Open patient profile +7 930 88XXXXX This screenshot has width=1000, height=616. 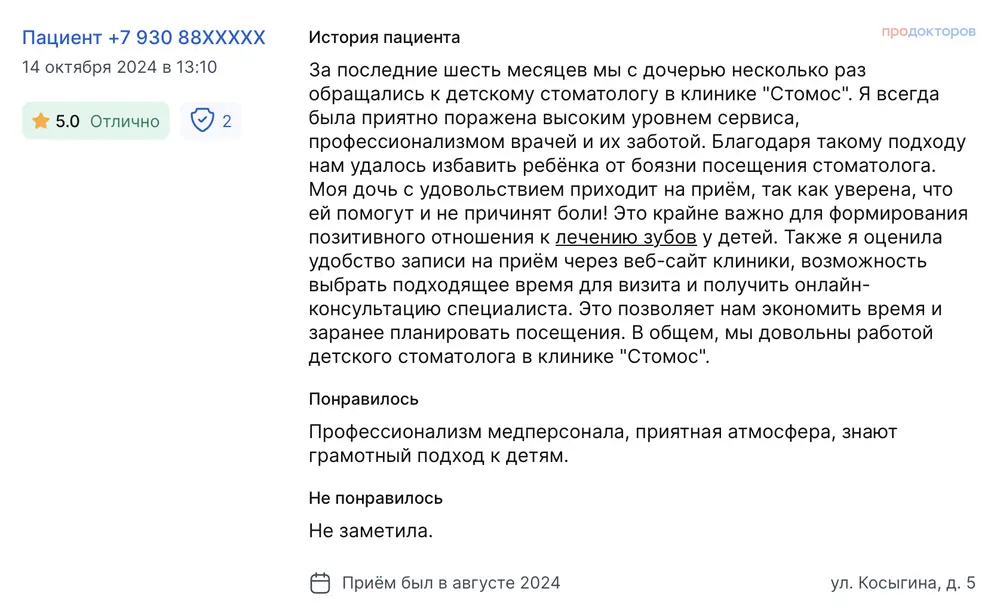[144, 38]
